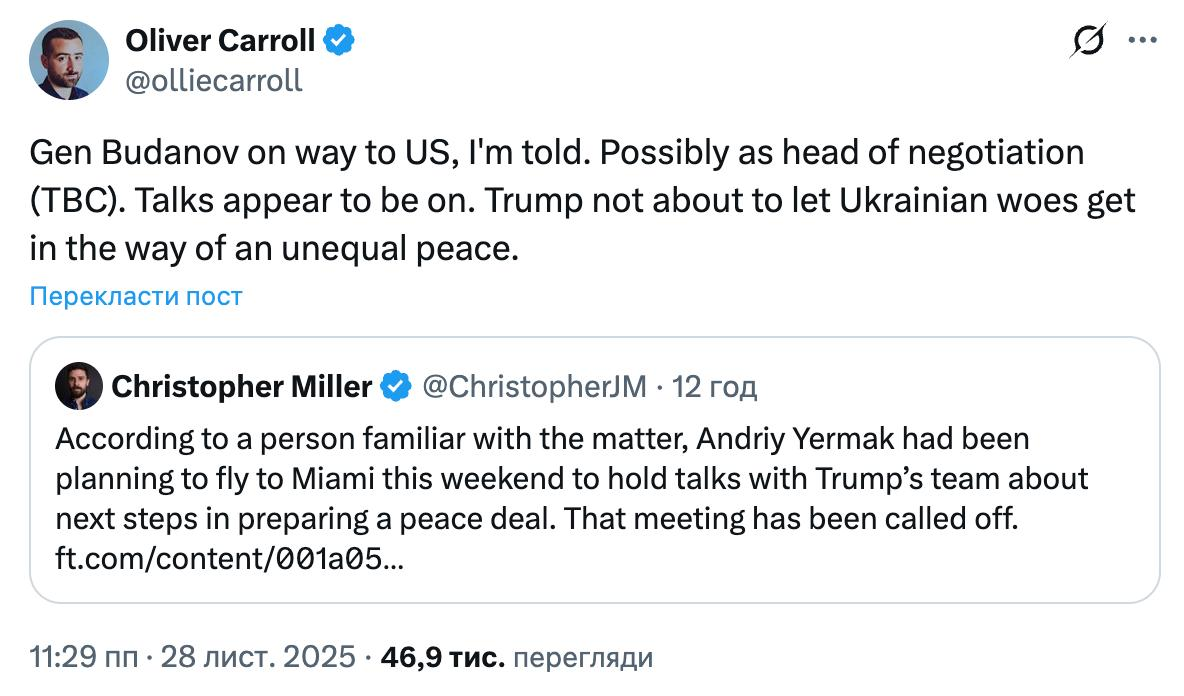The height and width of the screenshot is (696, 1184).
Task: Open Christopher Miller's name in quoted post
Action: [x=242, y=386]
